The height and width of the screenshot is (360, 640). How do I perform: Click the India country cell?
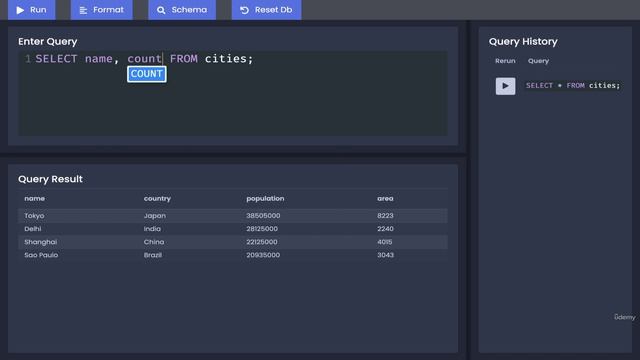152,229
